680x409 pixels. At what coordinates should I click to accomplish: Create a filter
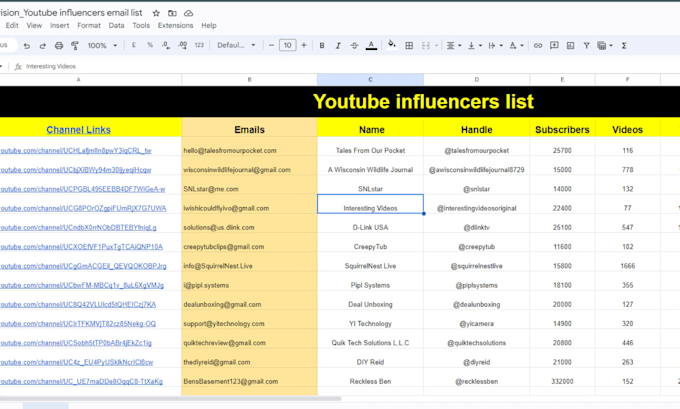(x=586, y=46)
